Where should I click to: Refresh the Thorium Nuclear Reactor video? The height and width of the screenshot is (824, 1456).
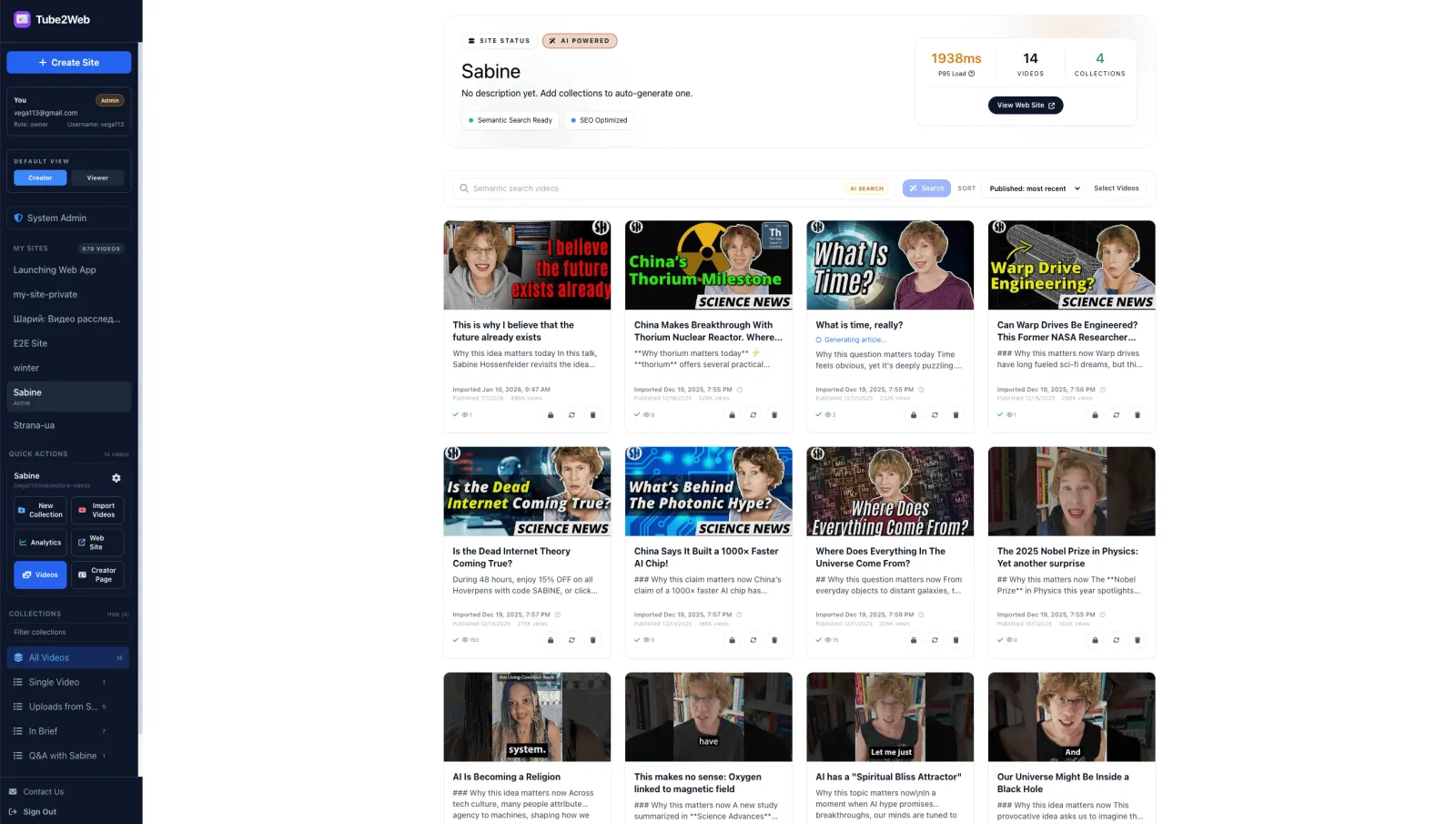tap(753, 415)
